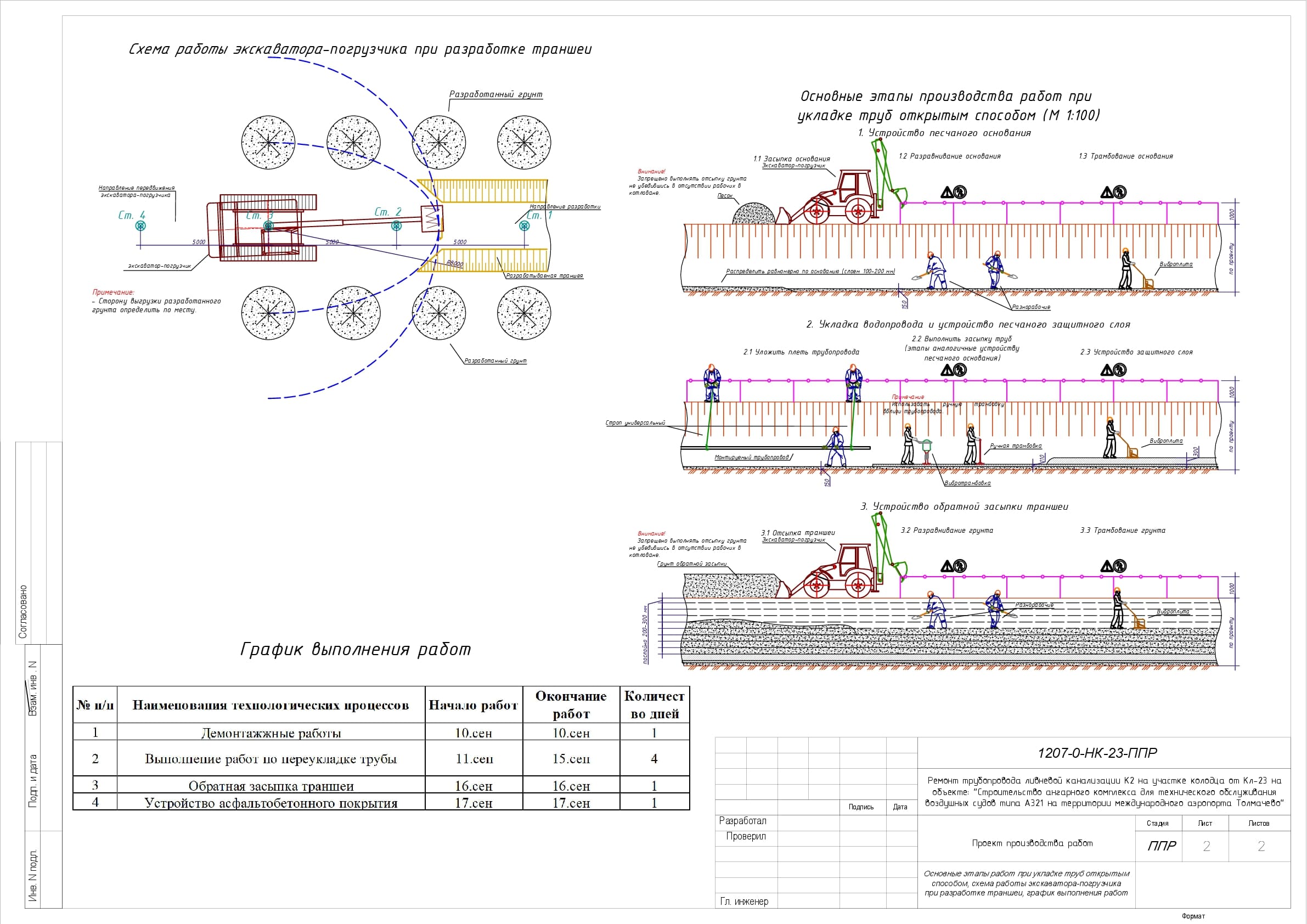This screenshot has height=924, width=1307.
Task: Select the 'Вибротрамбовка' callout
Action: (x=967, y=483)
